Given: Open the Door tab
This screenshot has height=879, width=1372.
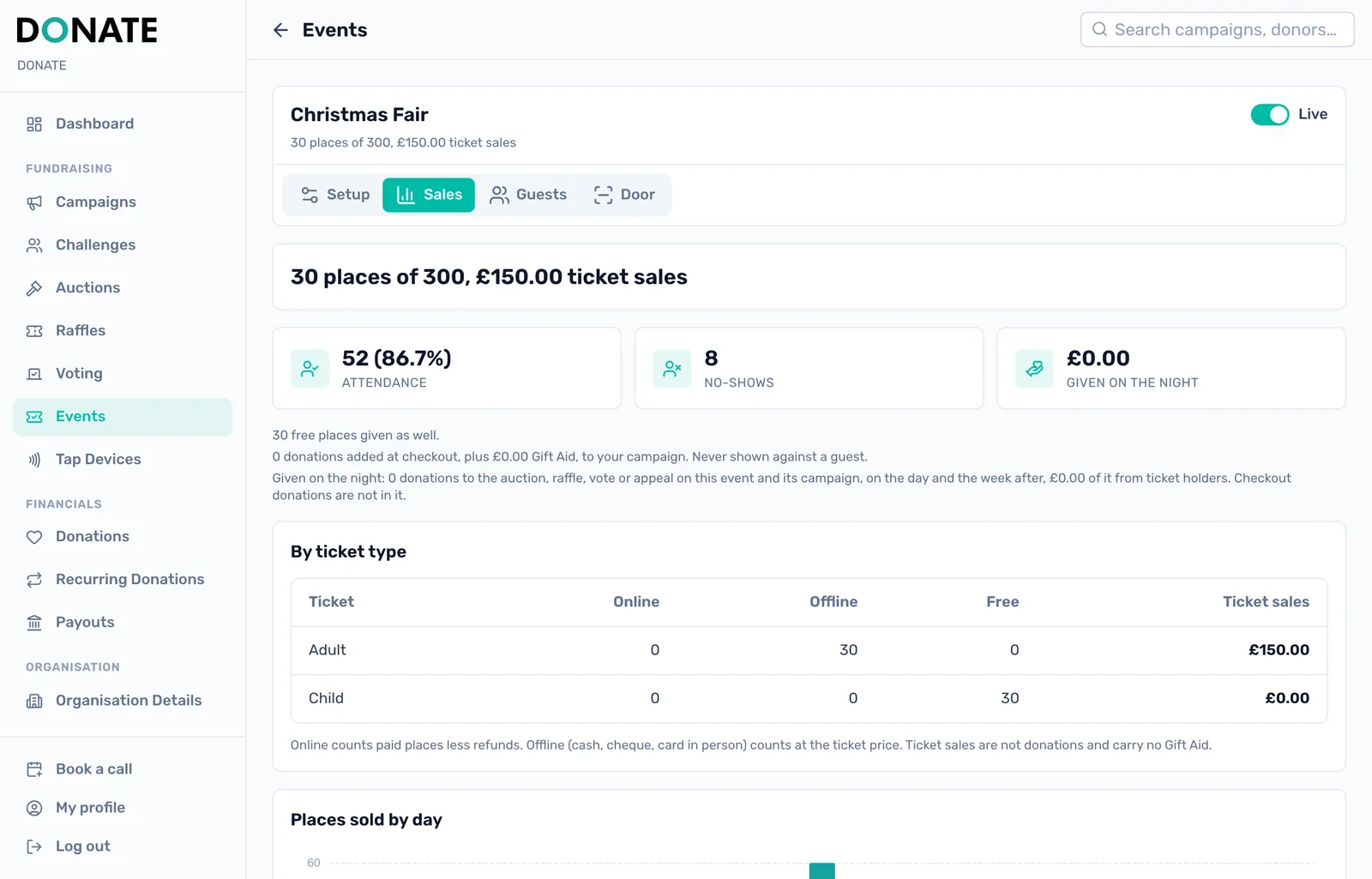Looking at the screenshot, I should 625,195.
